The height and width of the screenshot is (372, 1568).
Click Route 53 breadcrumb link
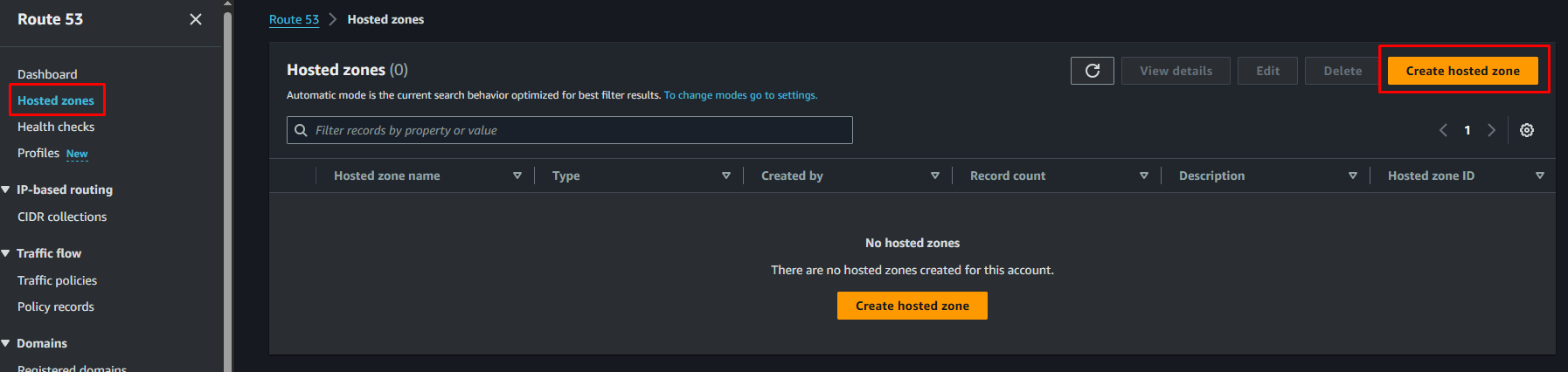pyautogui.click(x=294, y=19)
